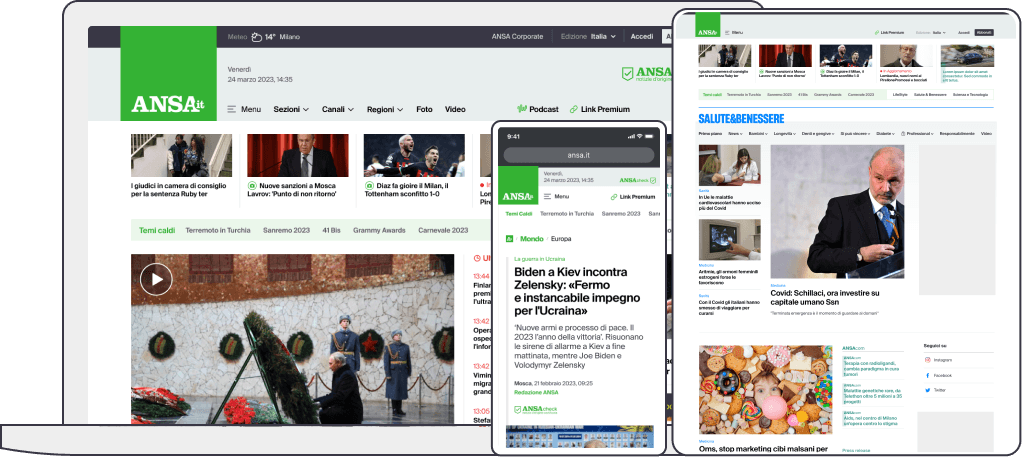Select 41 Bis topic on laptop
1022x457 pixels.
pos(331,230)
